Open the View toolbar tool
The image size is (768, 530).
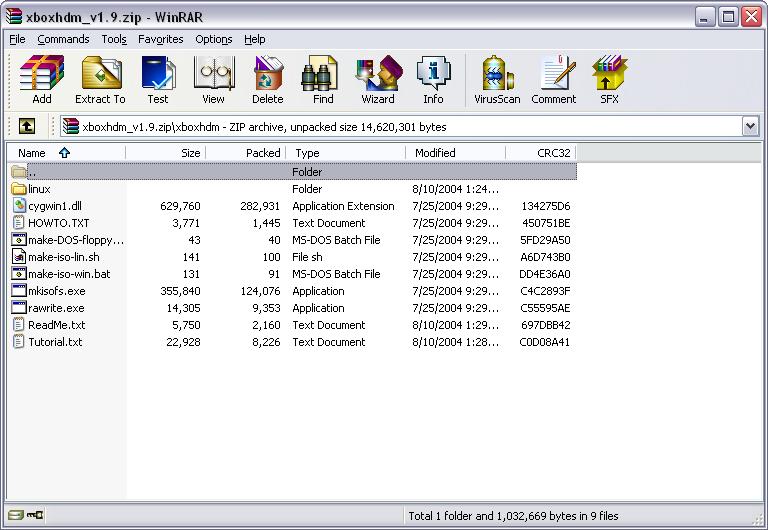(x=214, y=80)
